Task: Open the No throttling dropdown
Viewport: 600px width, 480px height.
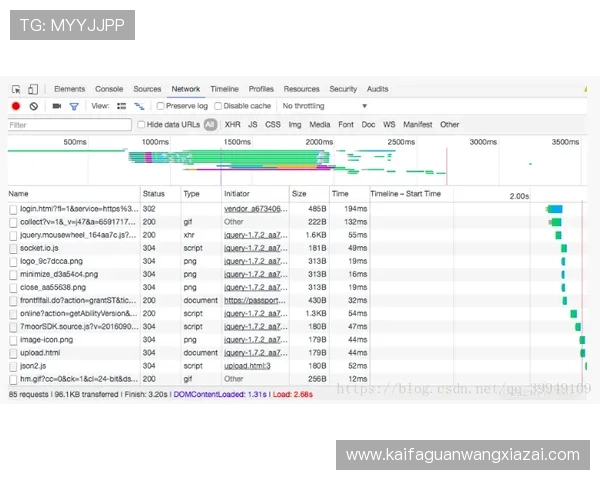Action: click(324, 106)
